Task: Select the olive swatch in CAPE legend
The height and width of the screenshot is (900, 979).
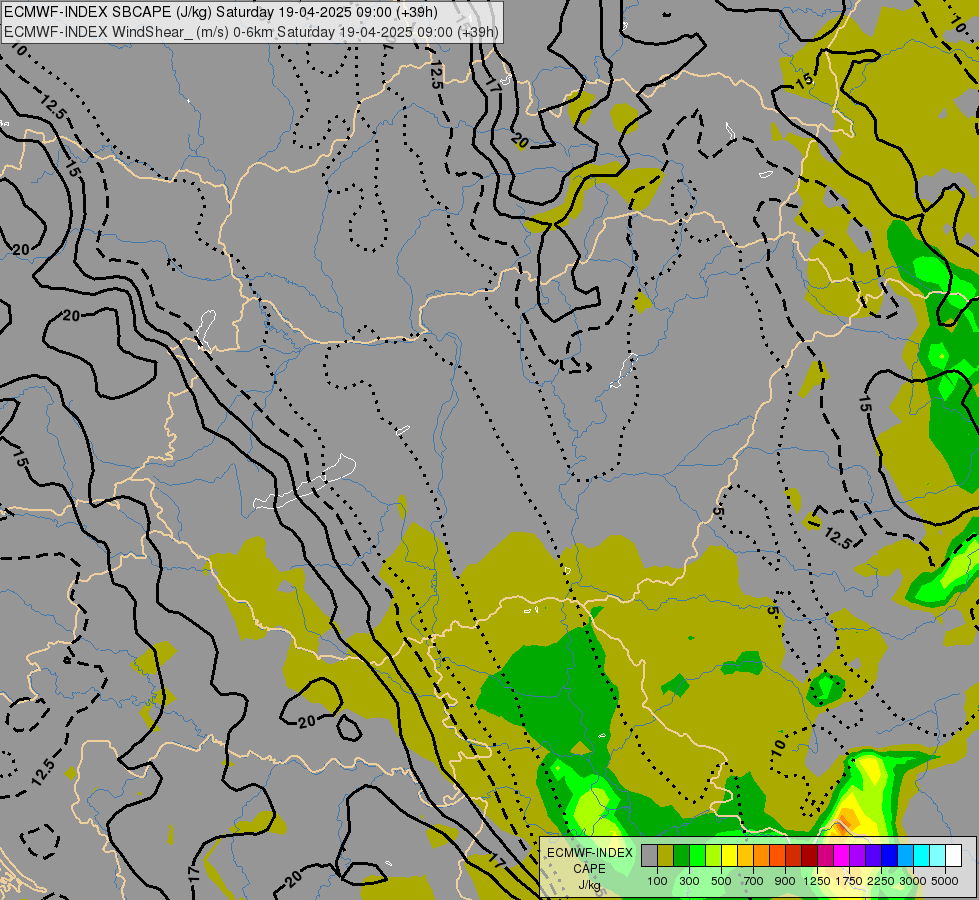Action: (666, 855)
